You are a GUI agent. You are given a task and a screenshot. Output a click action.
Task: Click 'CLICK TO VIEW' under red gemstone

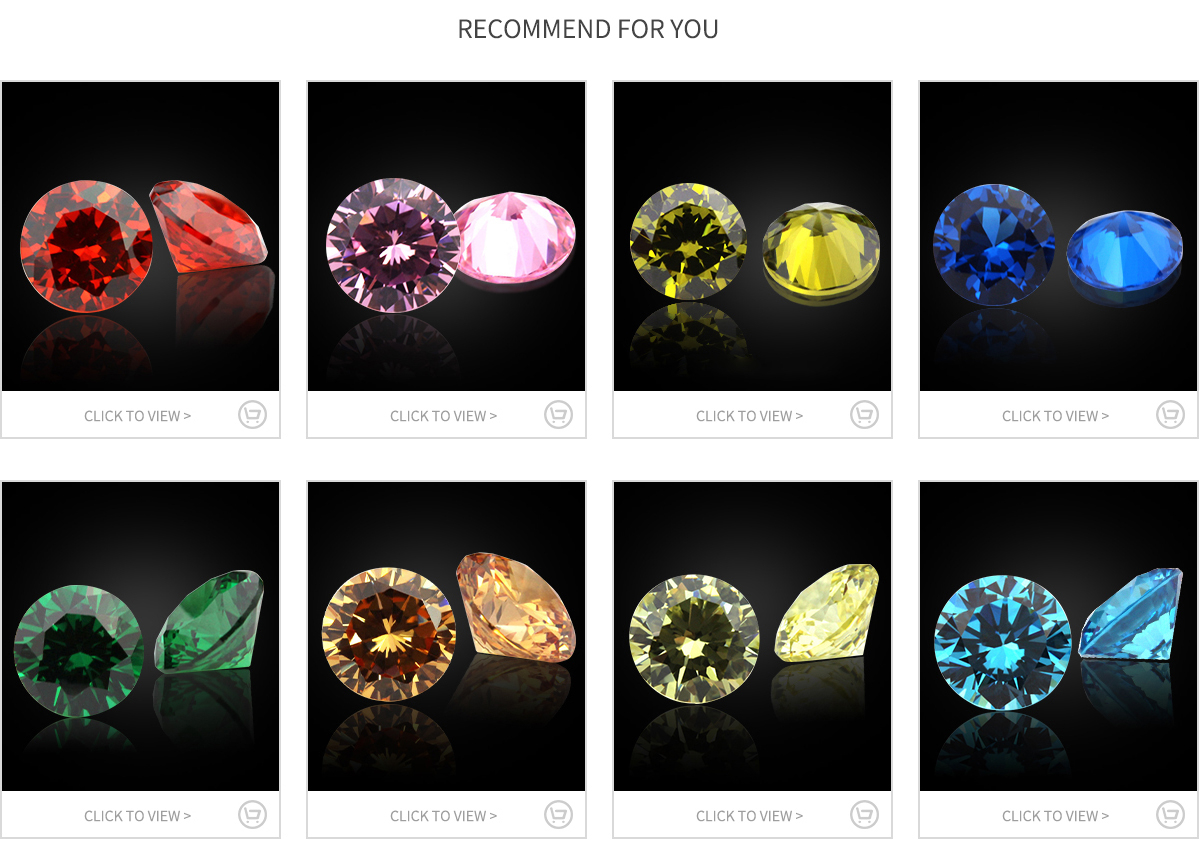tap(137, 416)
